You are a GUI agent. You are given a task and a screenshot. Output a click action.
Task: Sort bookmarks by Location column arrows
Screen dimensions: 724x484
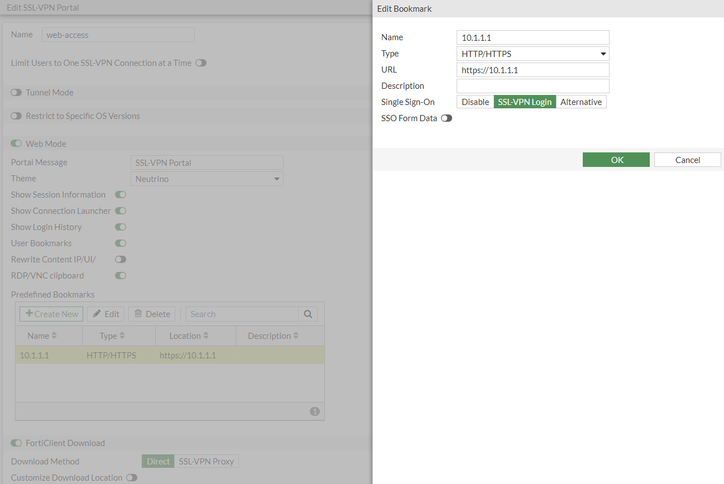(206, 336)
